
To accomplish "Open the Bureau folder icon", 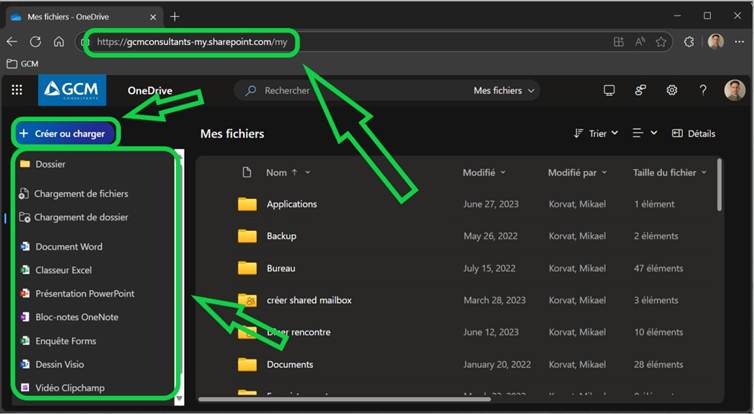I will tap(247, 268).
